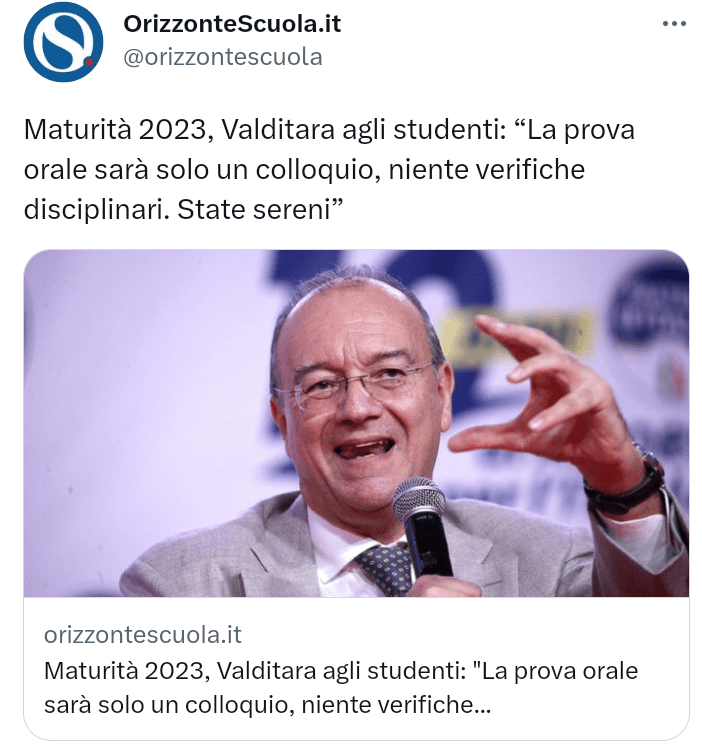Open the OrizzonteScuola.it account name link
The image size is (702, 753).
pos(231,24)
